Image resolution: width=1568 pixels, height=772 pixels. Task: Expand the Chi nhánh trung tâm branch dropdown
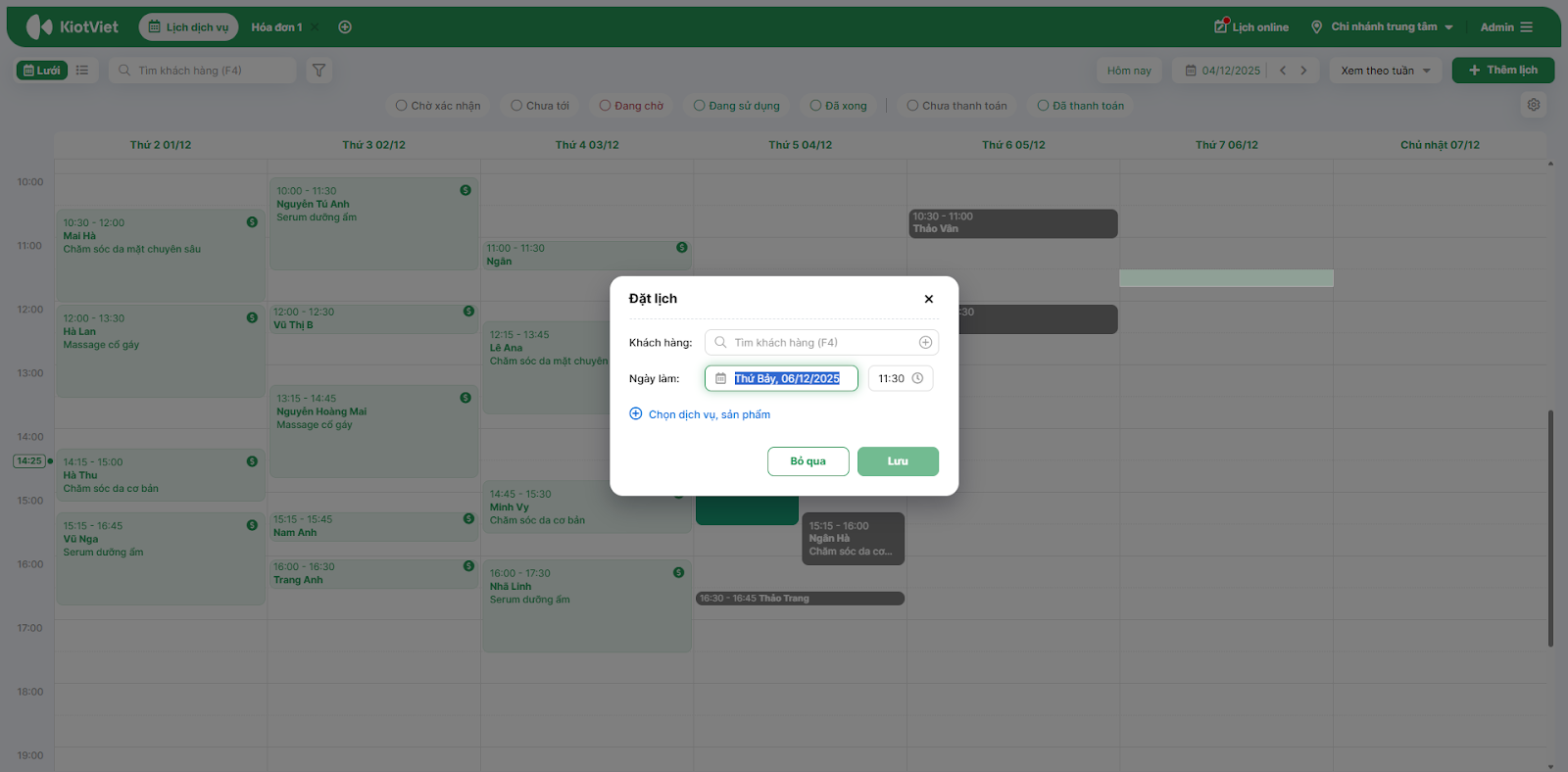1383,26
